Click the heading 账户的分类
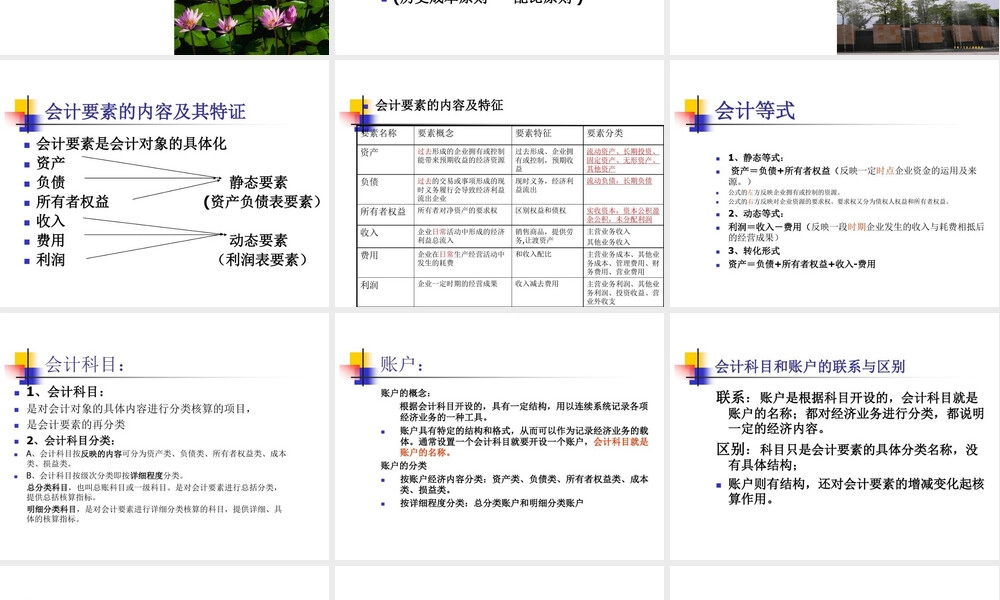Screen dimensions: 1000x600 pos(404,465)
